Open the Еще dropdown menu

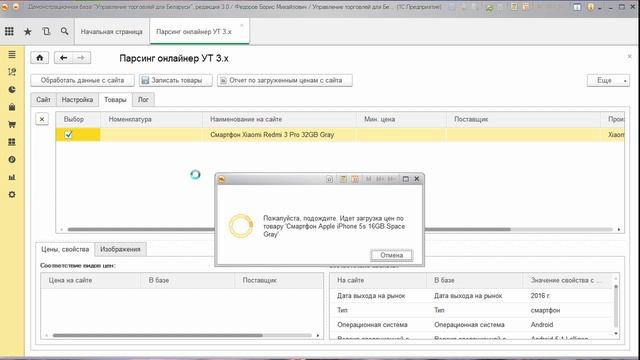[x=608, y=80]
